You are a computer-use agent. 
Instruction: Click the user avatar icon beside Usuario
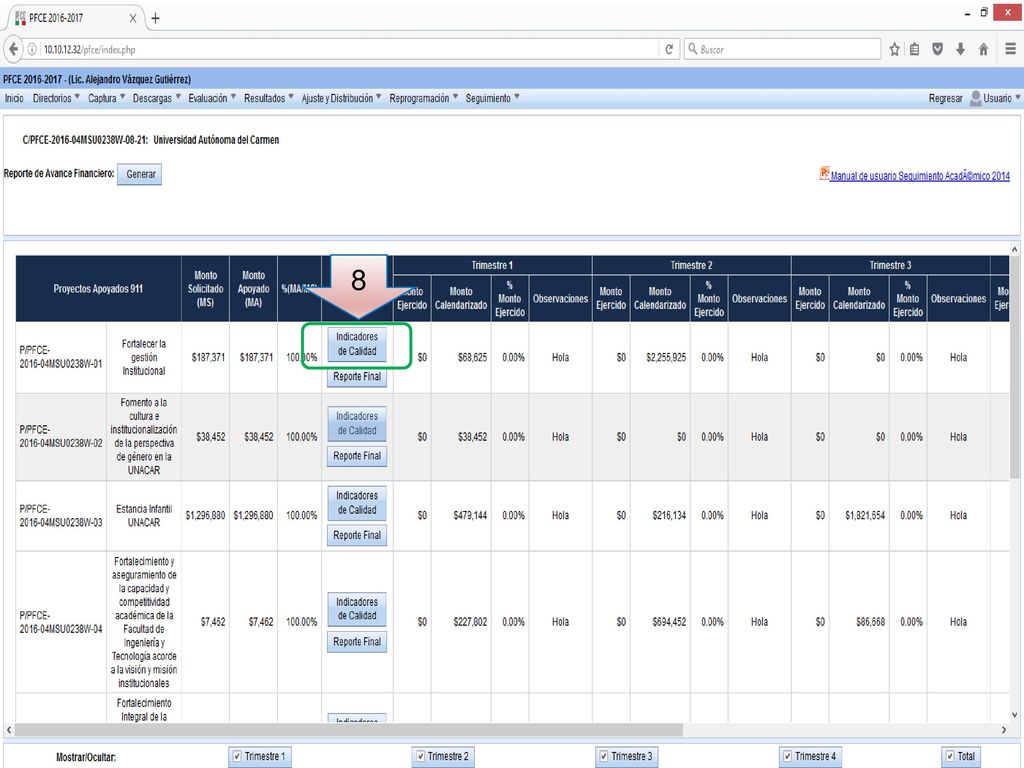976,98
